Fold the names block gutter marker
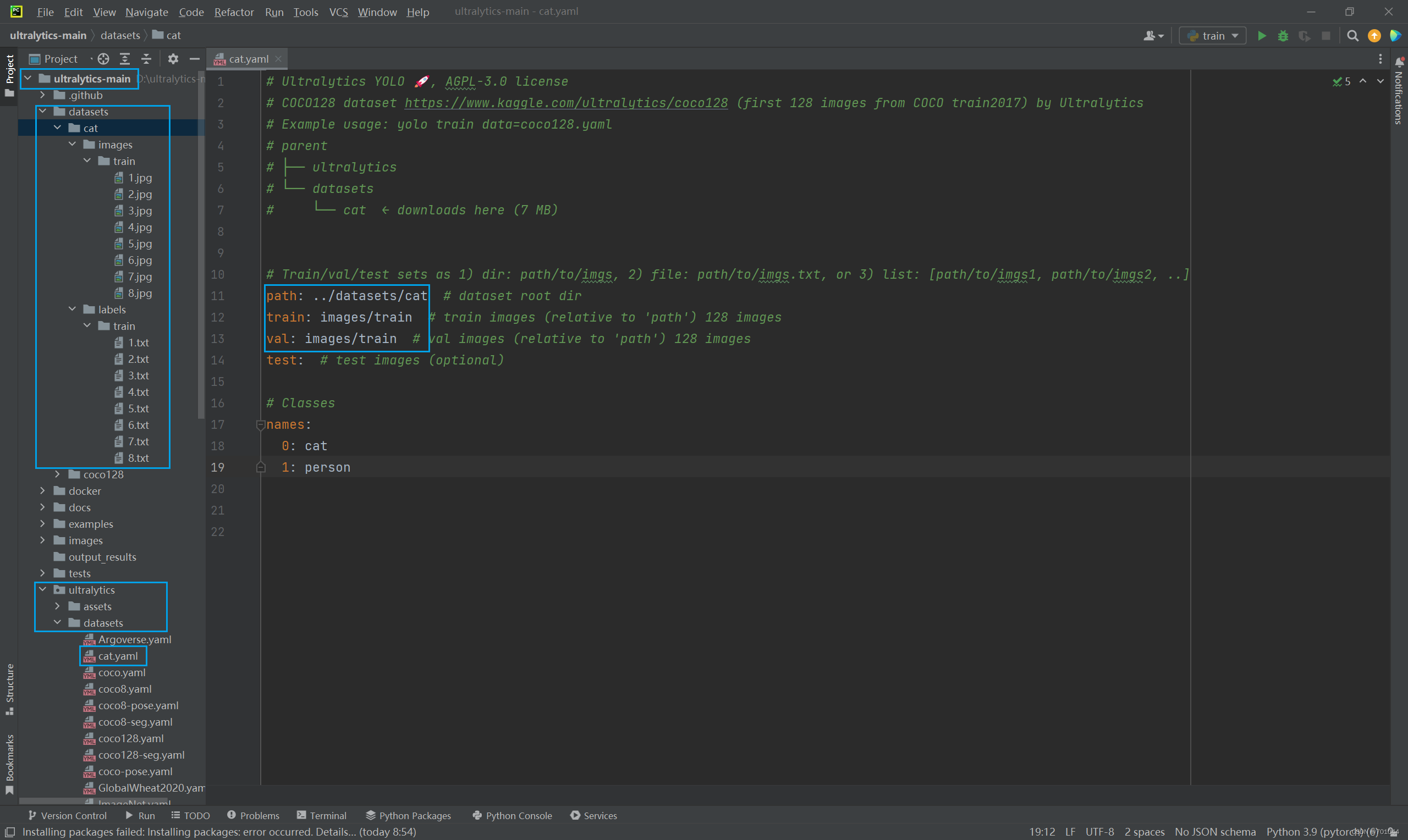The width and height of the screenshot is (1408, 840). pyautogui.click(x=261, y=424)
